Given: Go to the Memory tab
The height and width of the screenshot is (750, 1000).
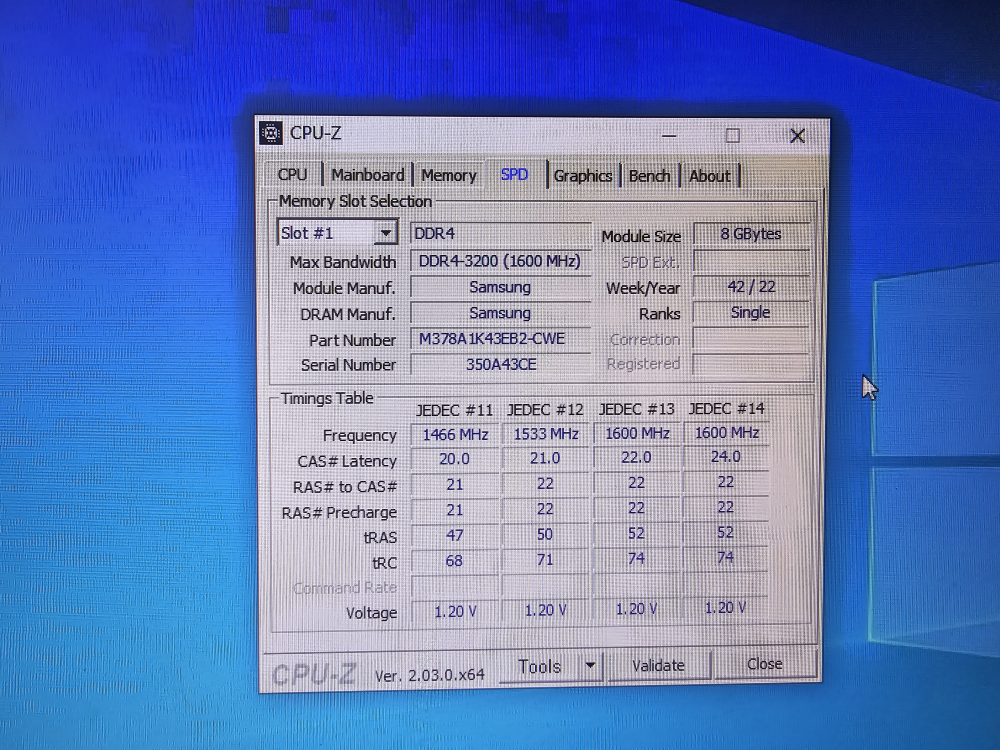Looking at the screenshot, I should coord(448,175).
